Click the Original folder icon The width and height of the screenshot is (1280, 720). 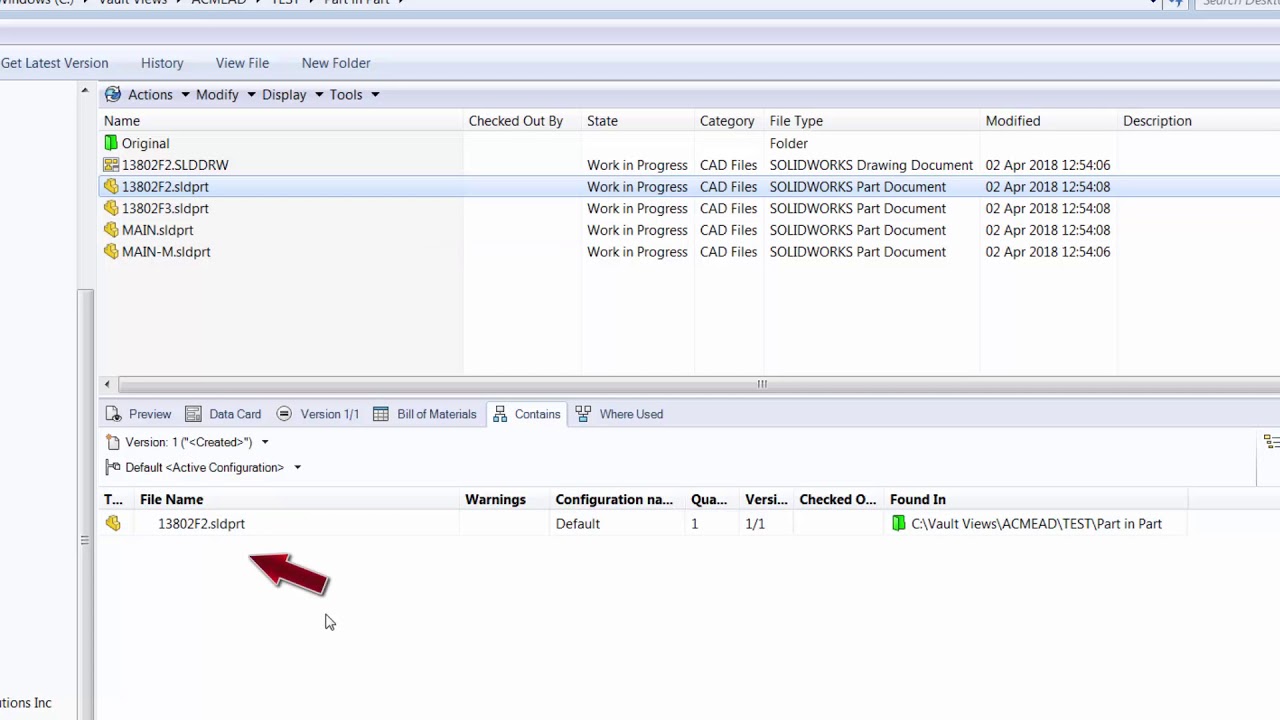[111, 143]
